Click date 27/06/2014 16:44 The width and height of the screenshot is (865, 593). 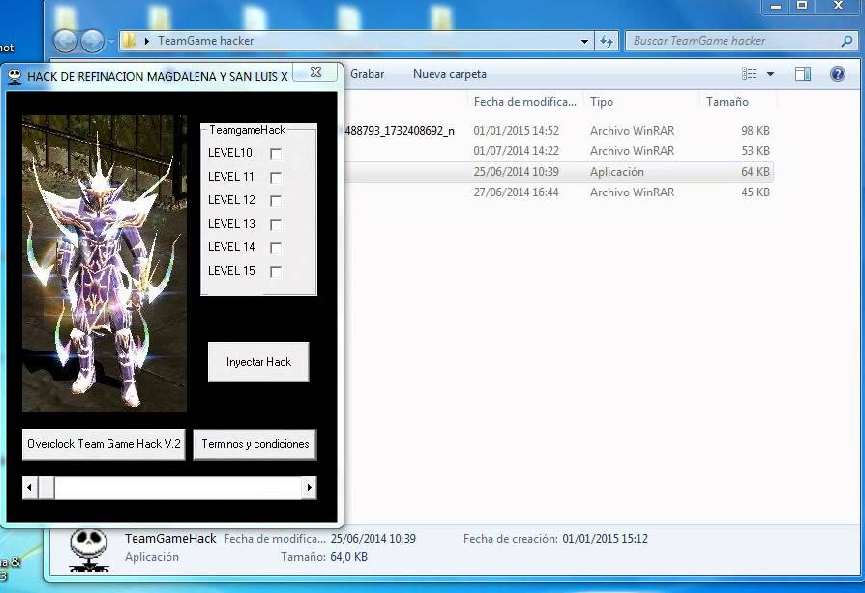[516, 192]
